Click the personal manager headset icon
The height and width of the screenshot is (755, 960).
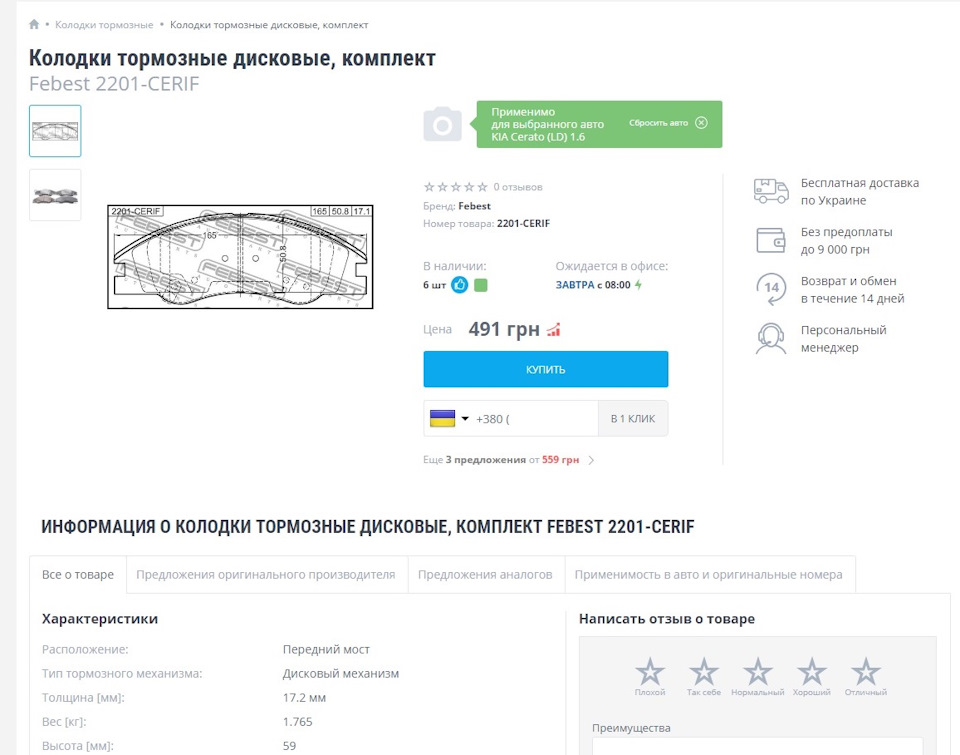tap(771, 339)
